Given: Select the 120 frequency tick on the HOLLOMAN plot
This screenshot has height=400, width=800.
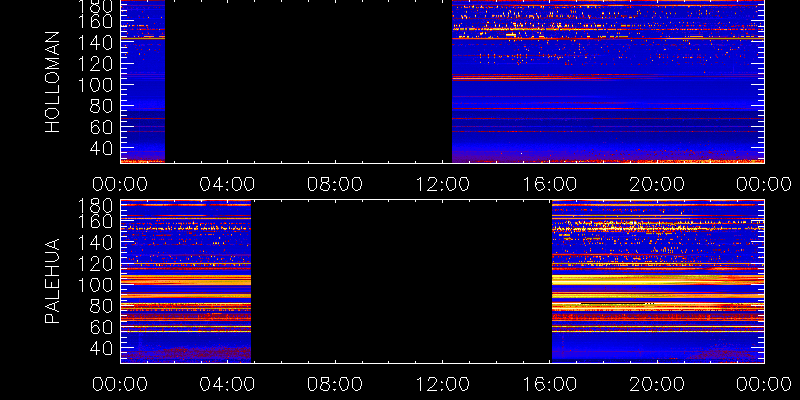Looking at the screenshot, I should (x=95, y=64).
